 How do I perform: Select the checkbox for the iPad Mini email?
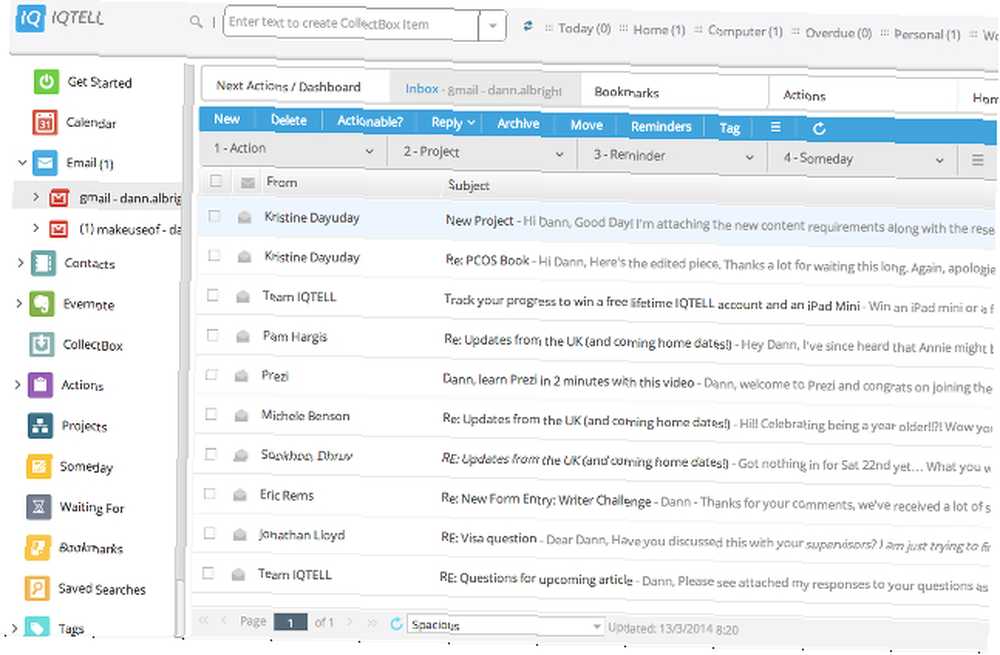tap(213, 295)
